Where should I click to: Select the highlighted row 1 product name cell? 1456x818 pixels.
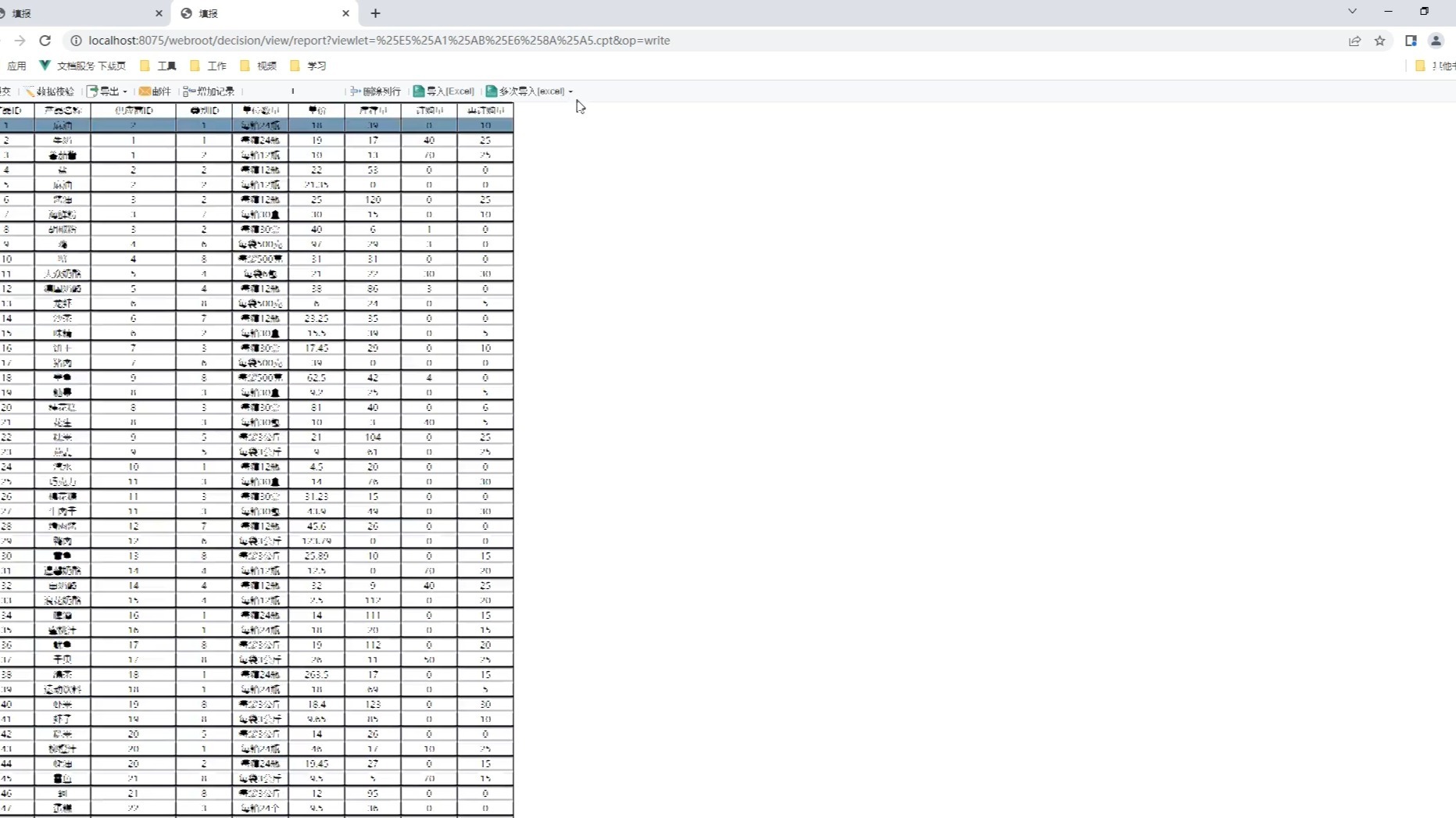coord(63,126)
